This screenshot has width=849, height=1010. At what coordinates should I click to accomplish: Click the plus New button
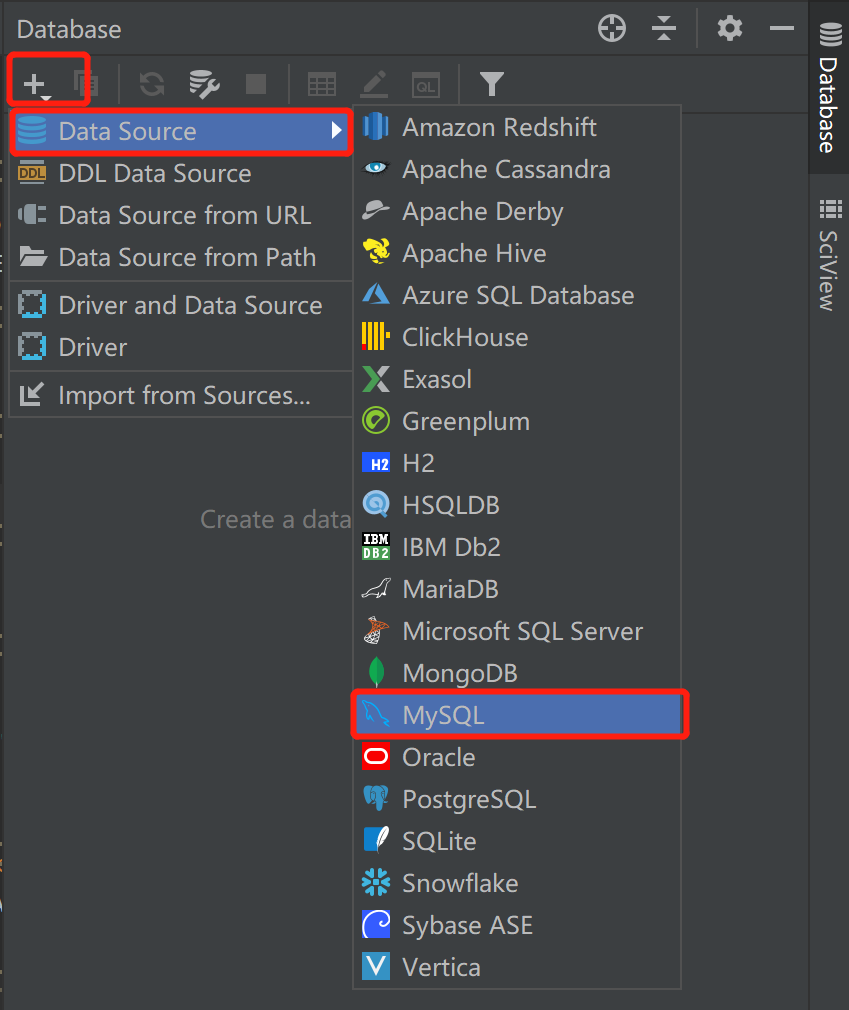pyautogui.click(x=34, y=84)
